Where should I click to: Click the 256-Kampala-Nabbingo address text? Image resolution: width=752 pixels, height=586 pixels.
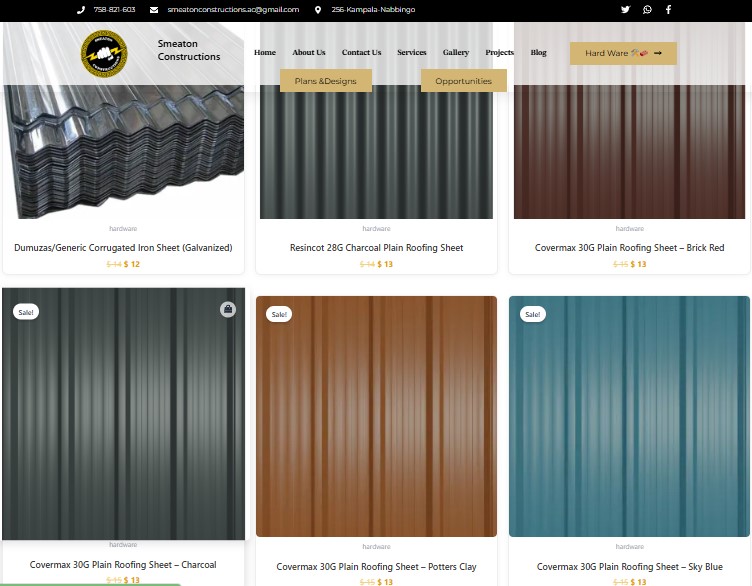(373, 10)
